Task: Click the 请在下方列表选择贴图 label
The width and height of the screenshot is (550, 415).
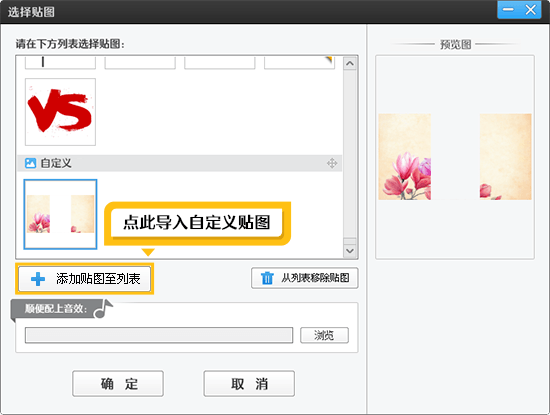Action: point(70,44)
